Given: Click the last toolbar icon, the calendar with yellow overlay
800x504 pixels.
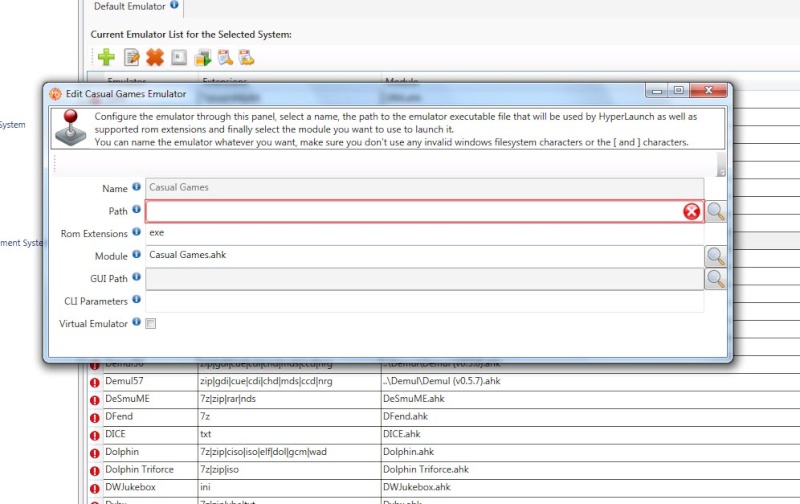Looking at the screenshot, I should click(x=246, y=57).
